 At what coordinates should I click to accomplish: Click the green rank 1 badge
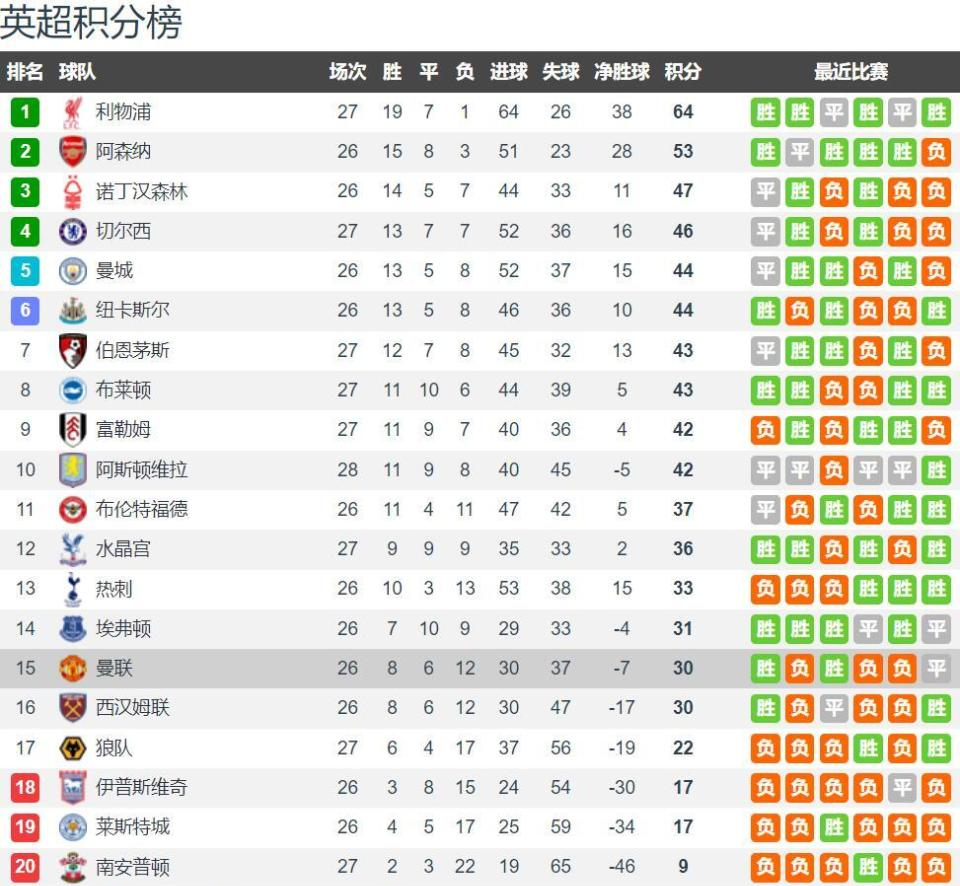click(x=25, y=112)
